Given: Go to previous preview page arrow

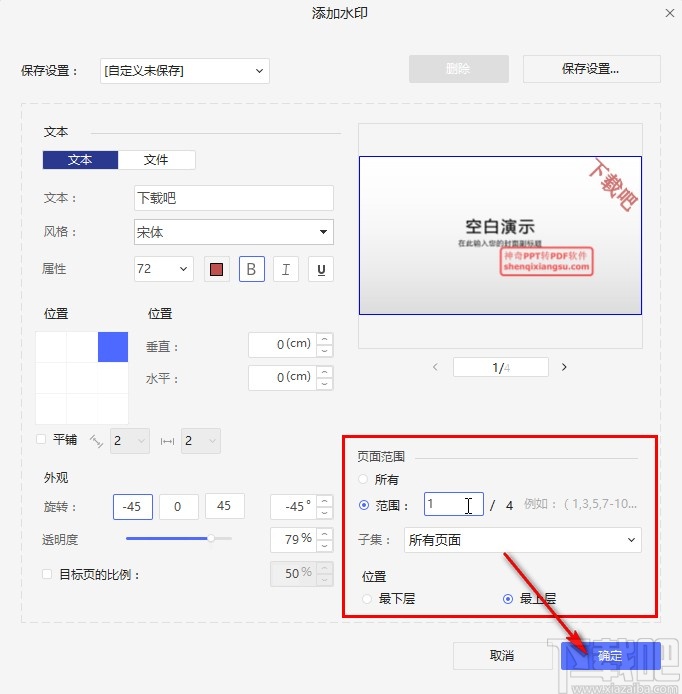Looking at the screenshot, I should [435, 367].
